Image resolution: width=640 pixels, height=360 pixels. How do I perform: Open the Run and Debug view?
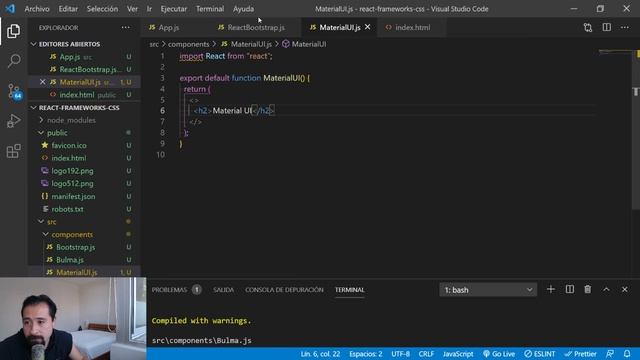(13, 121)
